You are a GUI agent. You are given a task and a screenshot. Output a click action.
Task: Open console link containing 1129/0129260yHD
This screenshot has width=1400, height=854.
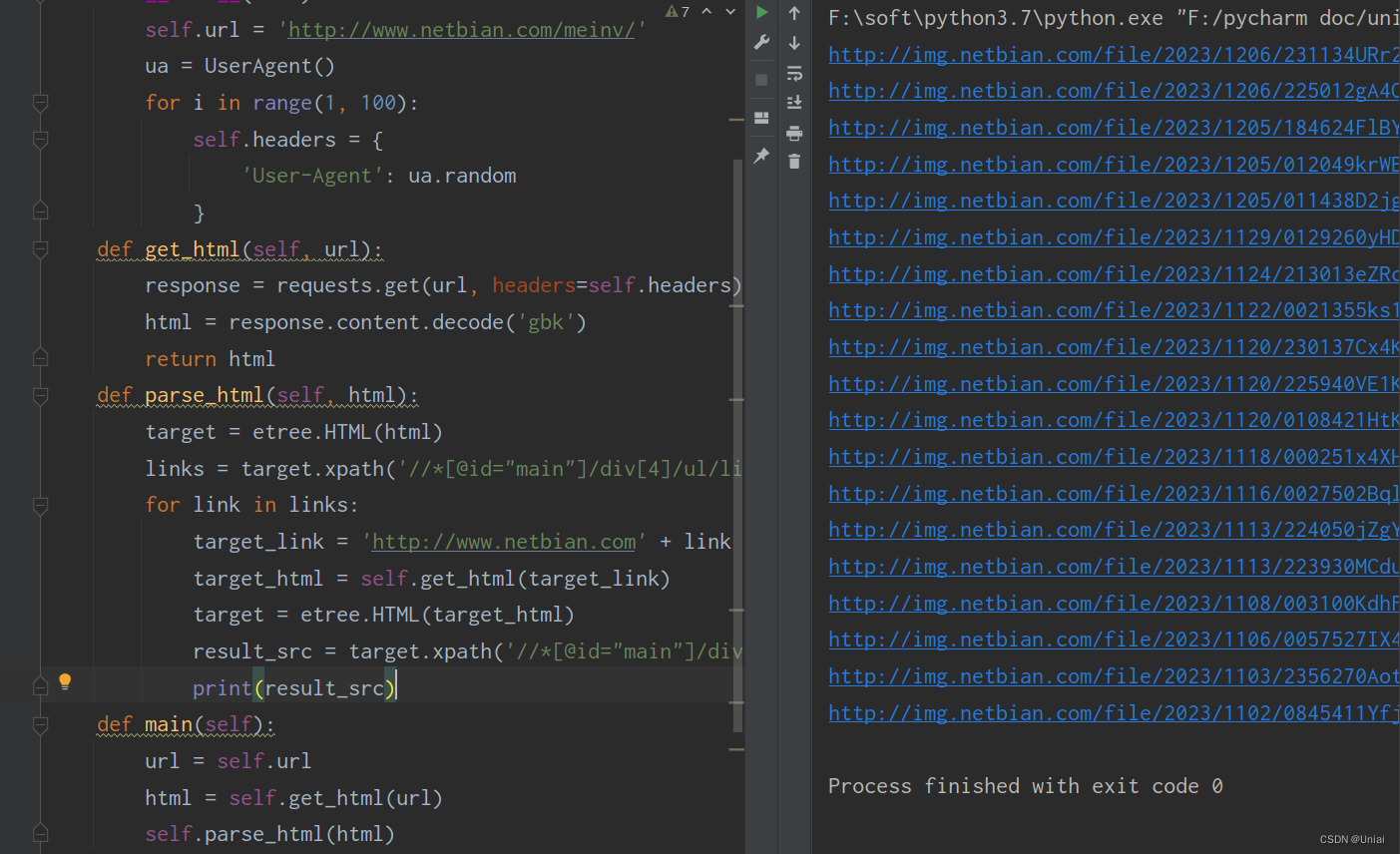click(x=1114, y=237)
